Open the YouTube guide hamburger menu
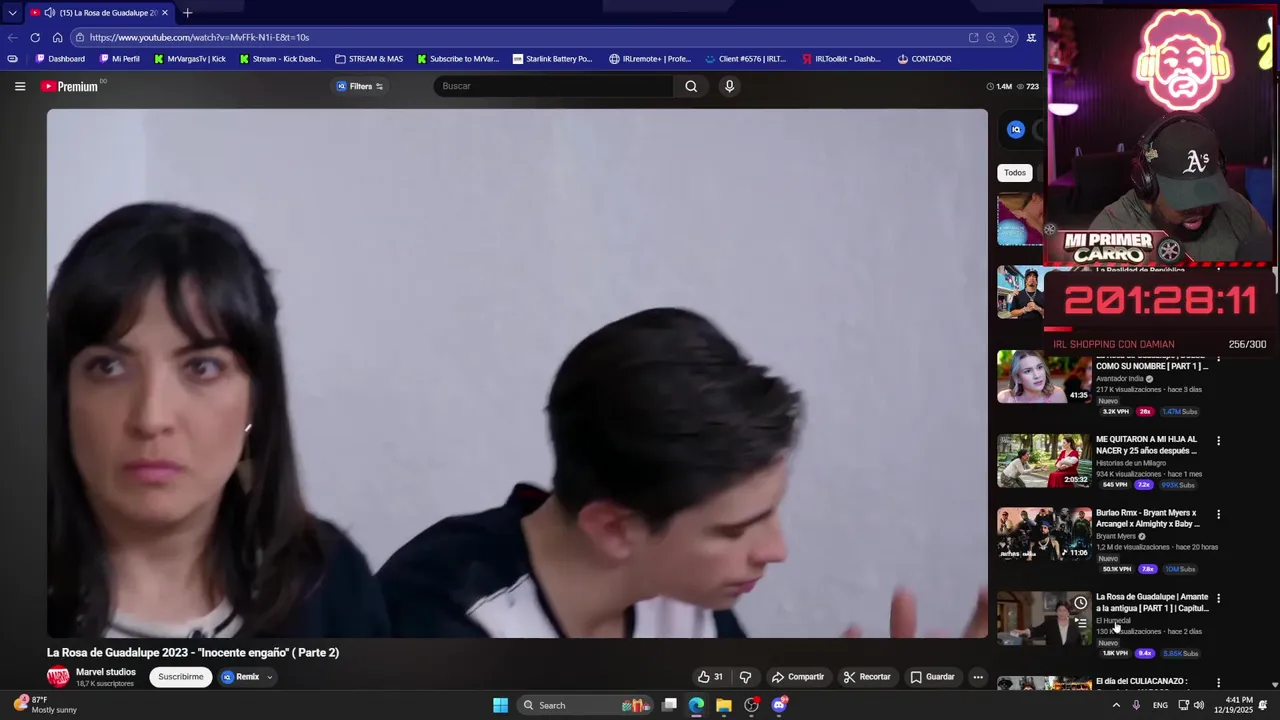1280x720 pixels. [19, 86]
